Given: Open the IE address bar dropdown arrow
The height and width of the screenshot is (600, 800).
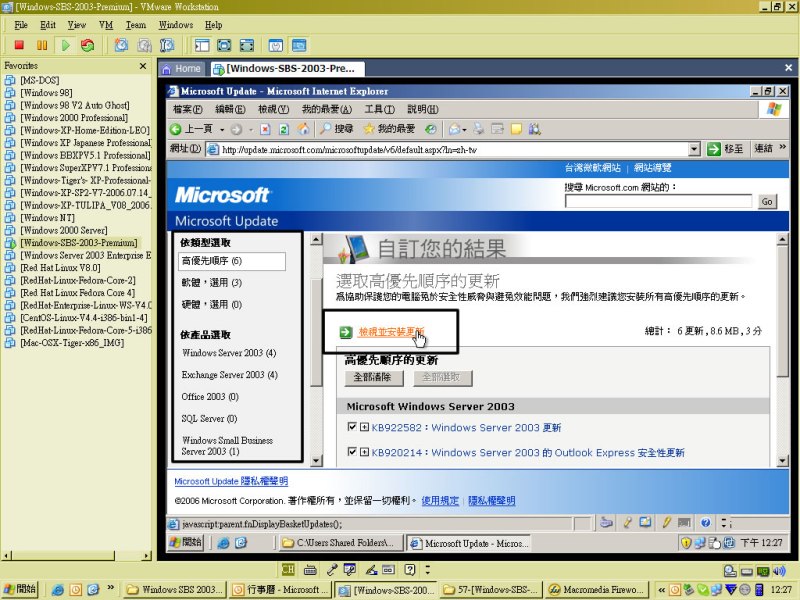Looking at the screenshot, I should point(694,149).
